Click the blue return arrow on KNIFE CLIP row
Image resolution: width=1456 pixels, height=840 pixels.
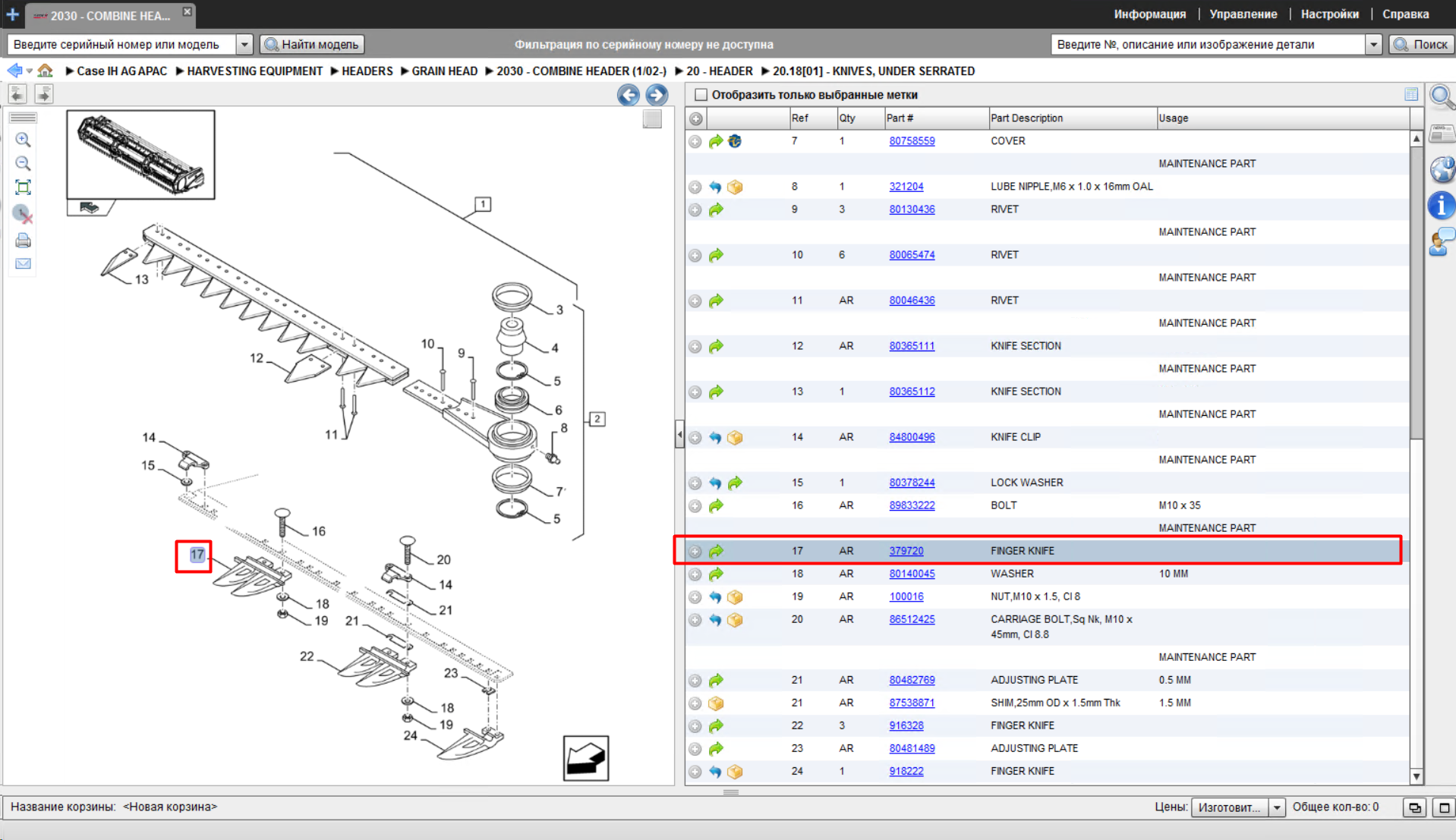point(715,437)
